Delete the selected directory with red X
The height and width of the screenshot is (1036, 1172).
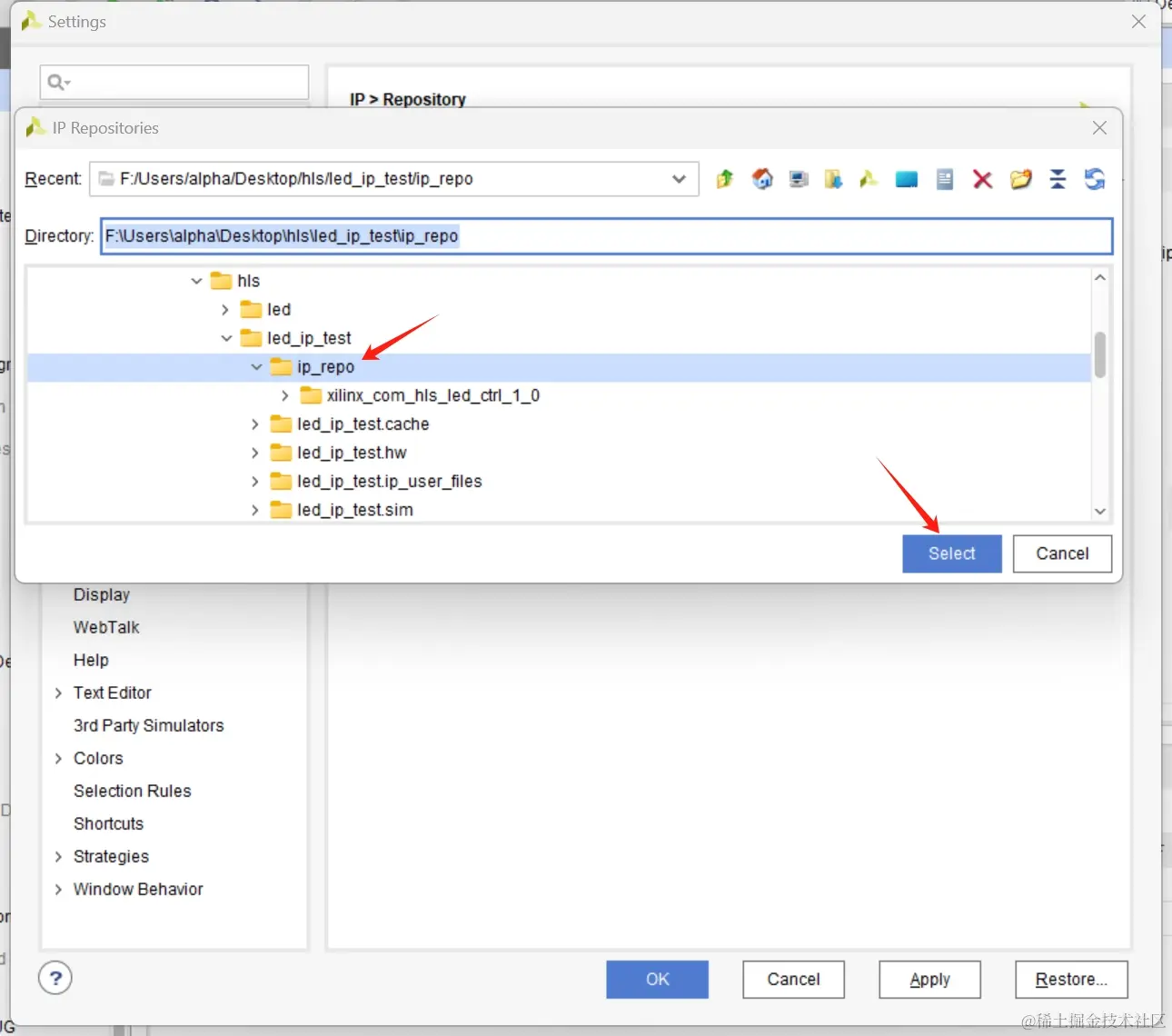982,179
